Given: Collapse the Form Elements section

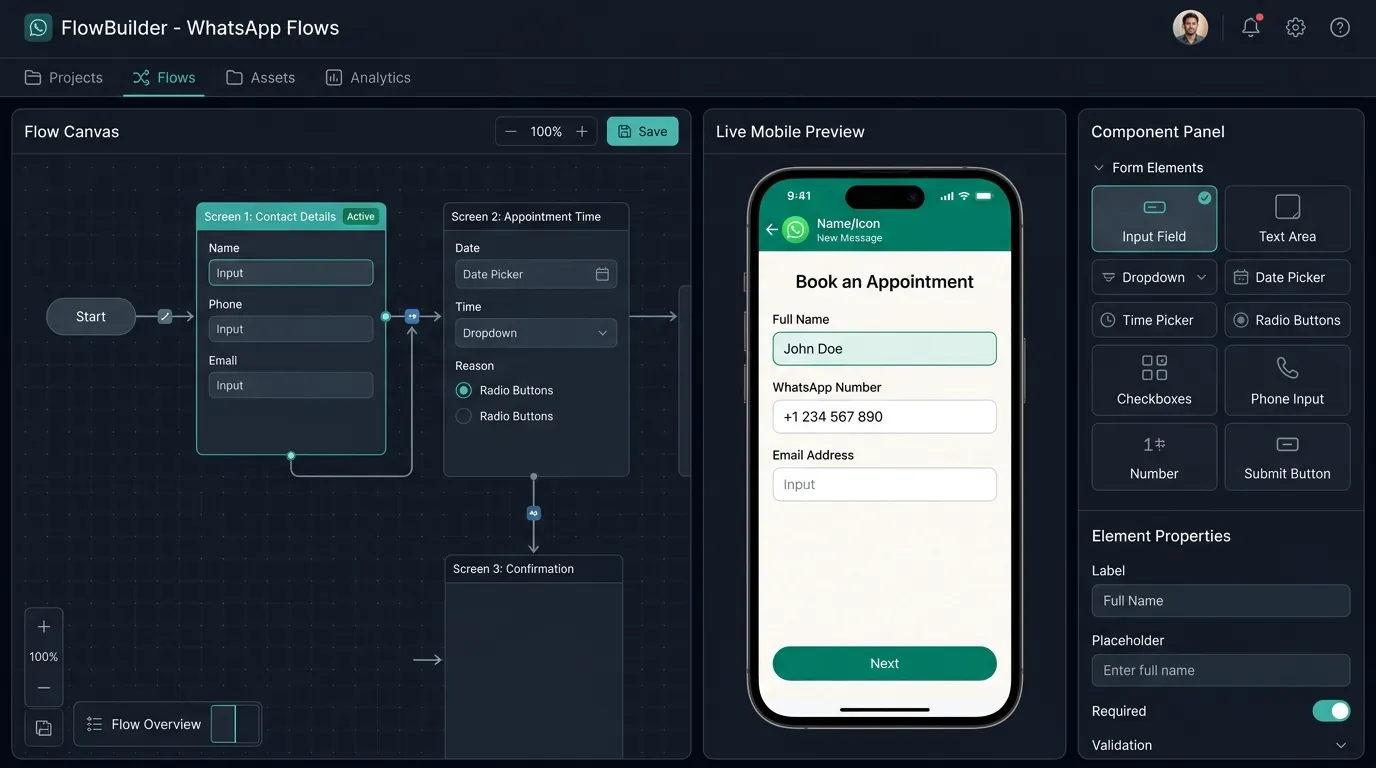Looking at the screenshot, I should click(1099, 168).
